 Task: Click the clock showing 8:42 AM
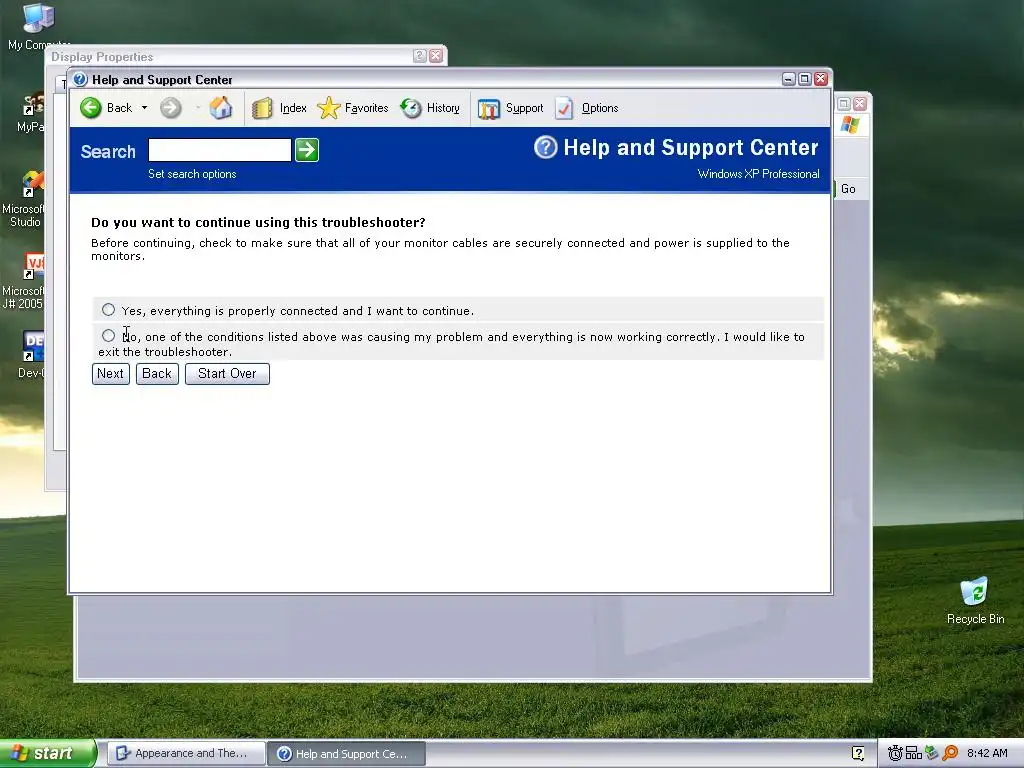(x=987, y=753)
